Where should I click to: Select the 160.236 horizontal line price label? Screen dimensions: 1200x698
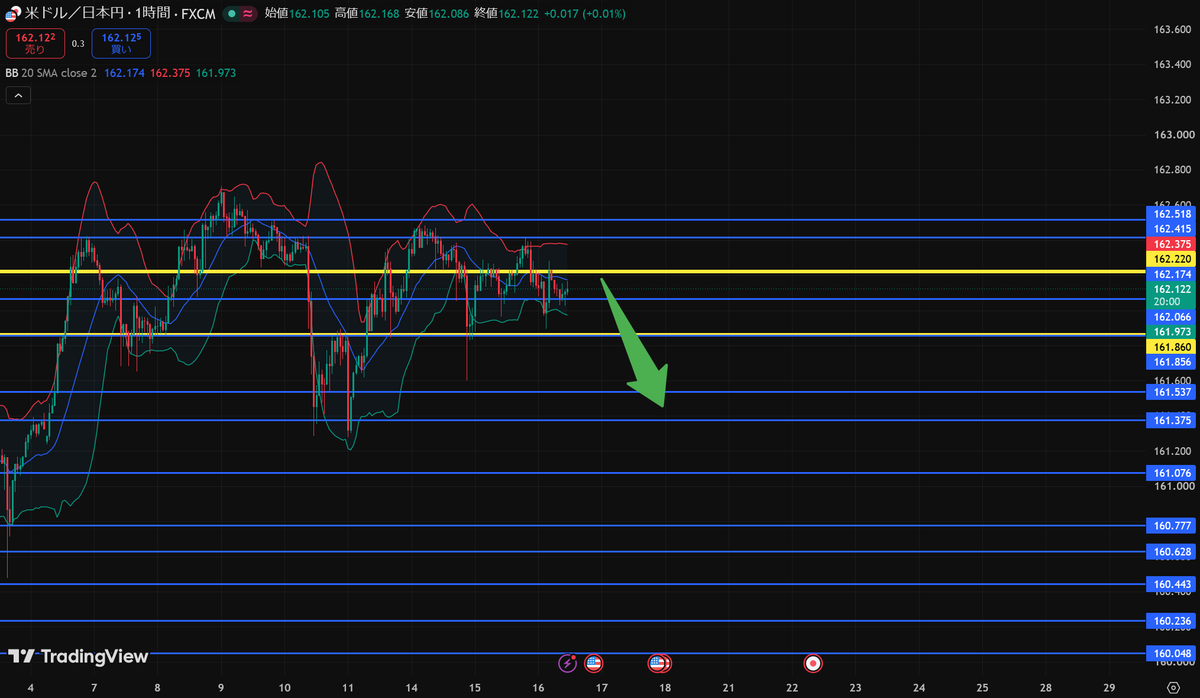pyautogui.click(x=1172, y=621)
